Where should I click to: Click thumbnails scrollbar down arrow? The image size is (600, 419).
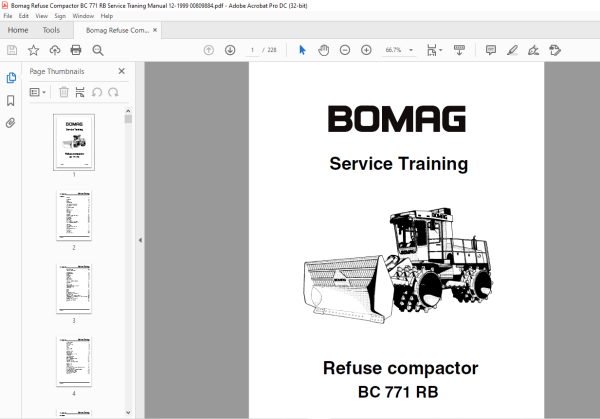(x=128, y=412)
